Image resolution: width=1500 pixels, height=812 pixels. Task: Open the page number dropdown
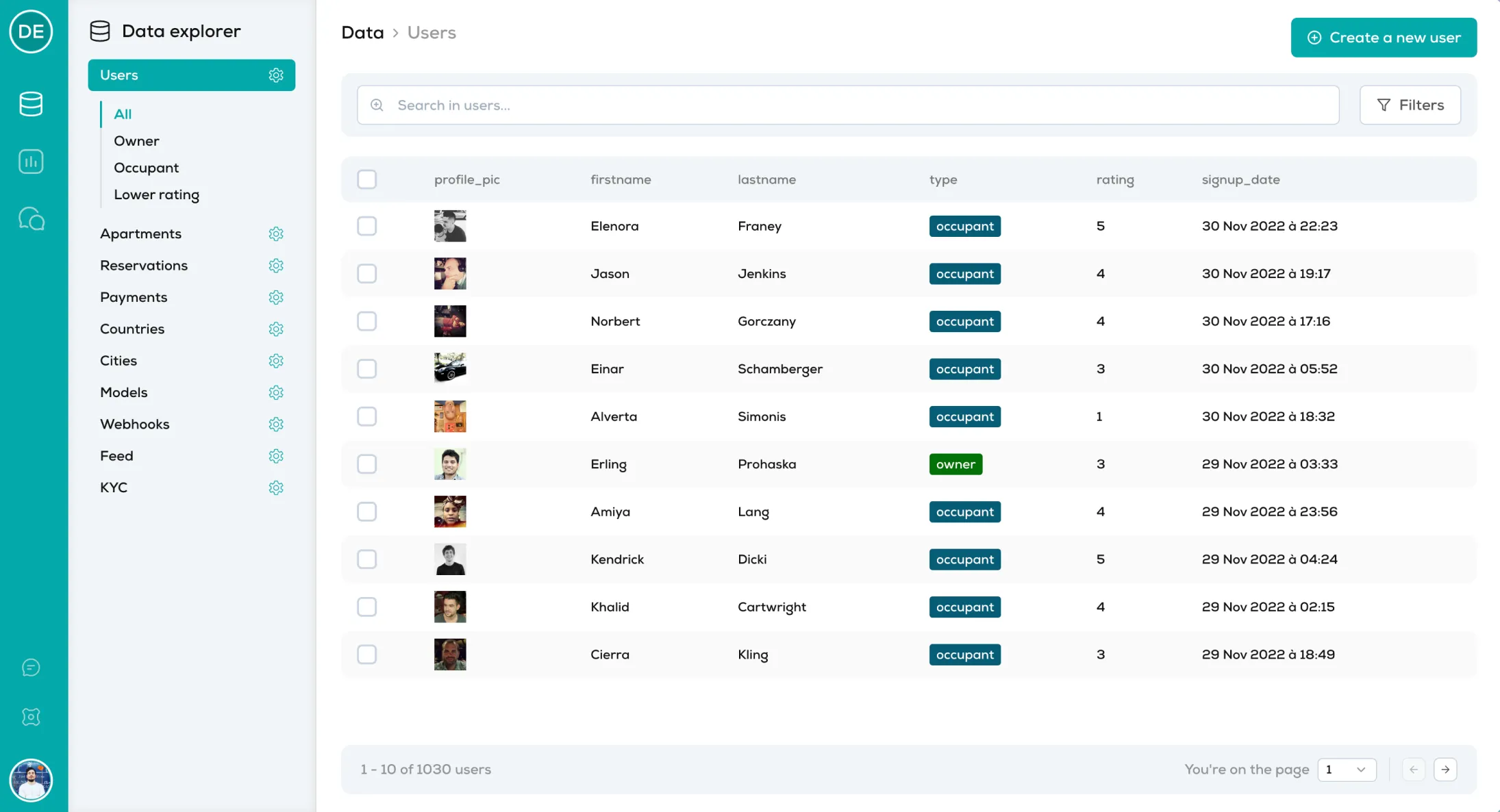coord(1347,770)
